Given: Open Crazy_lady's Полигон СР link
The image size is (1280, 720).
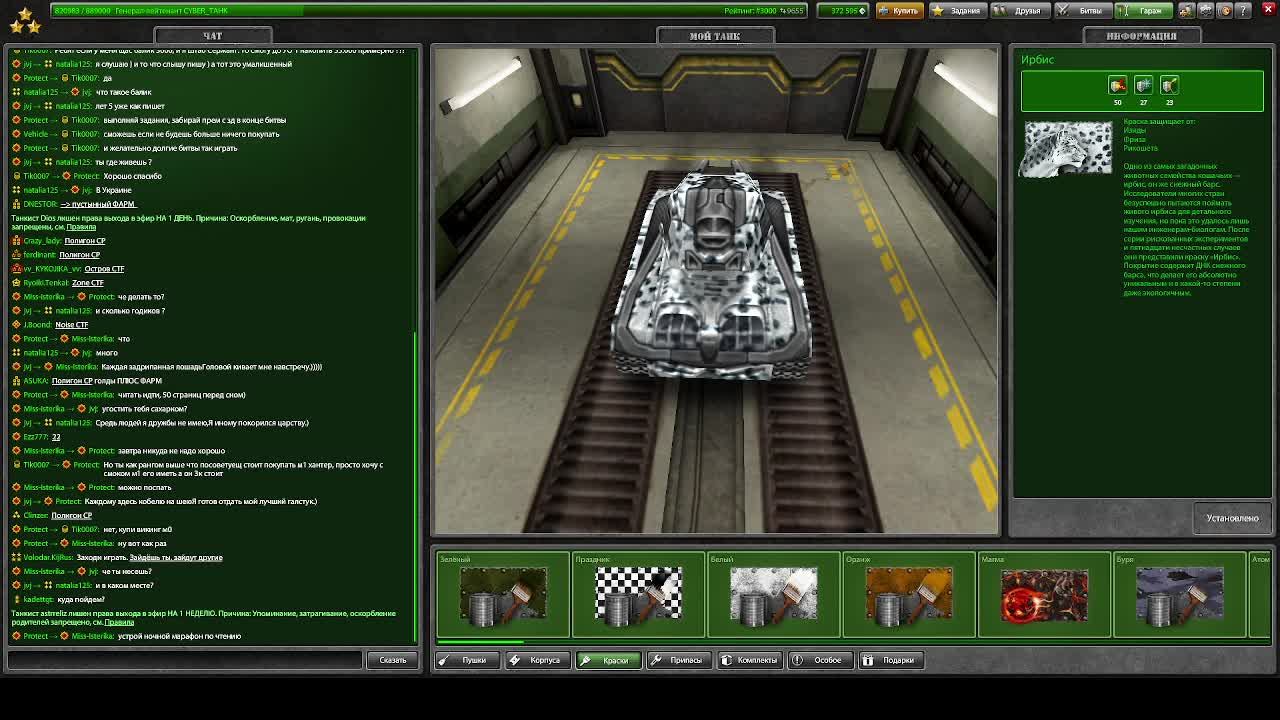Looking at the screenshot, I should tap(85, 241).
